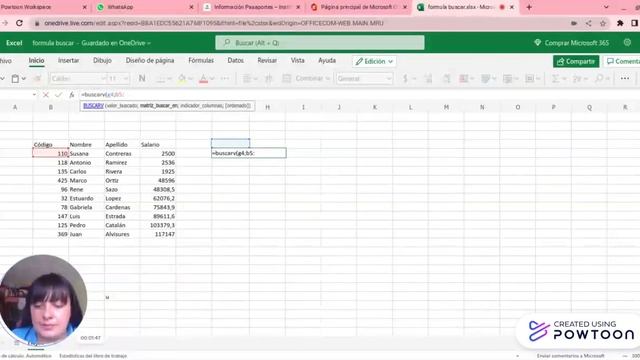Open the insert cells format icon
The height and width of the screenshot is (360, 640).
(x=529, y=78)
